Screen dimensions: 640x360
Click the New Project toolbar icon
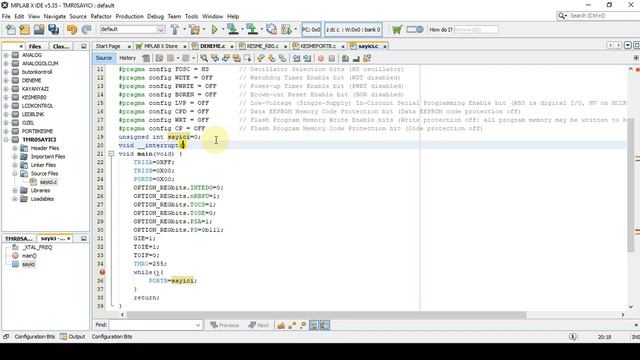coord(24,29)
